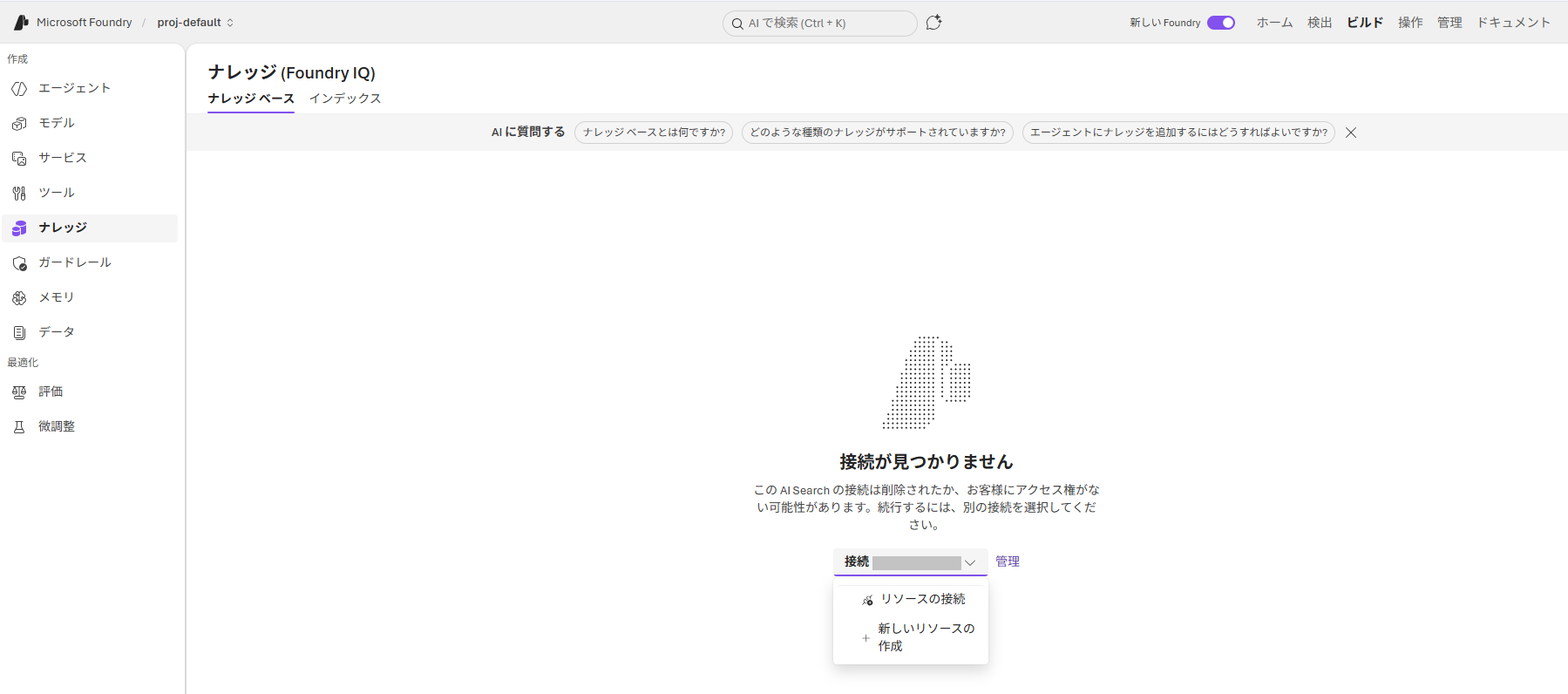Ask エージェントにナレッジを追加するには suggestion
Viewport: 1568px width, 694px height.
(1178, 133)
